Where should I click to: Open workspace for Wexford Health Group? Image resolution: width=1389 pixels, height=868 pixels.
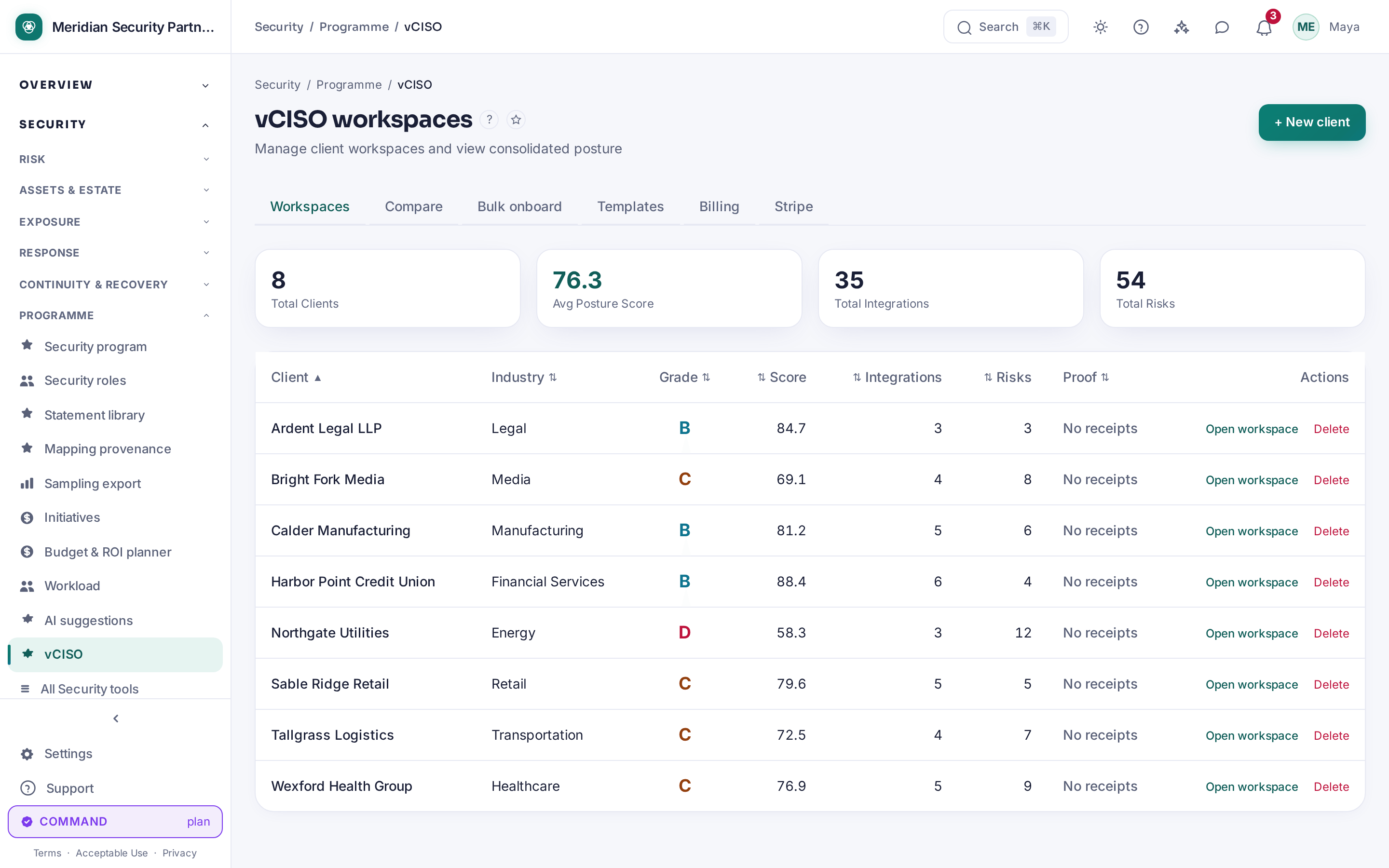click(1251, 787)
